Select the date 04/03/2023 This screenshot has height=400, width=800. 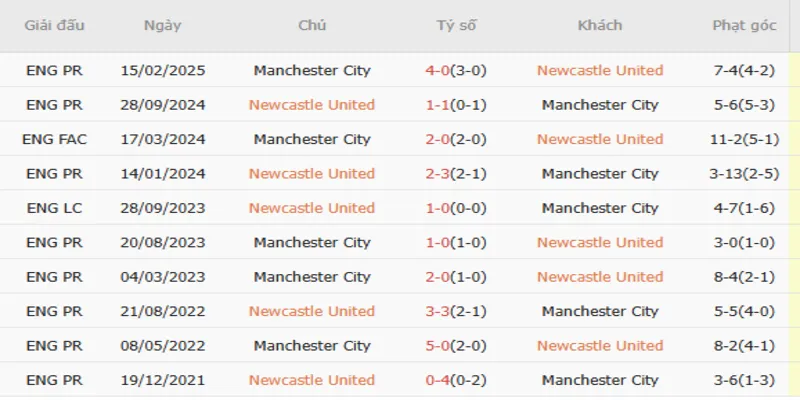pos(162,277)
